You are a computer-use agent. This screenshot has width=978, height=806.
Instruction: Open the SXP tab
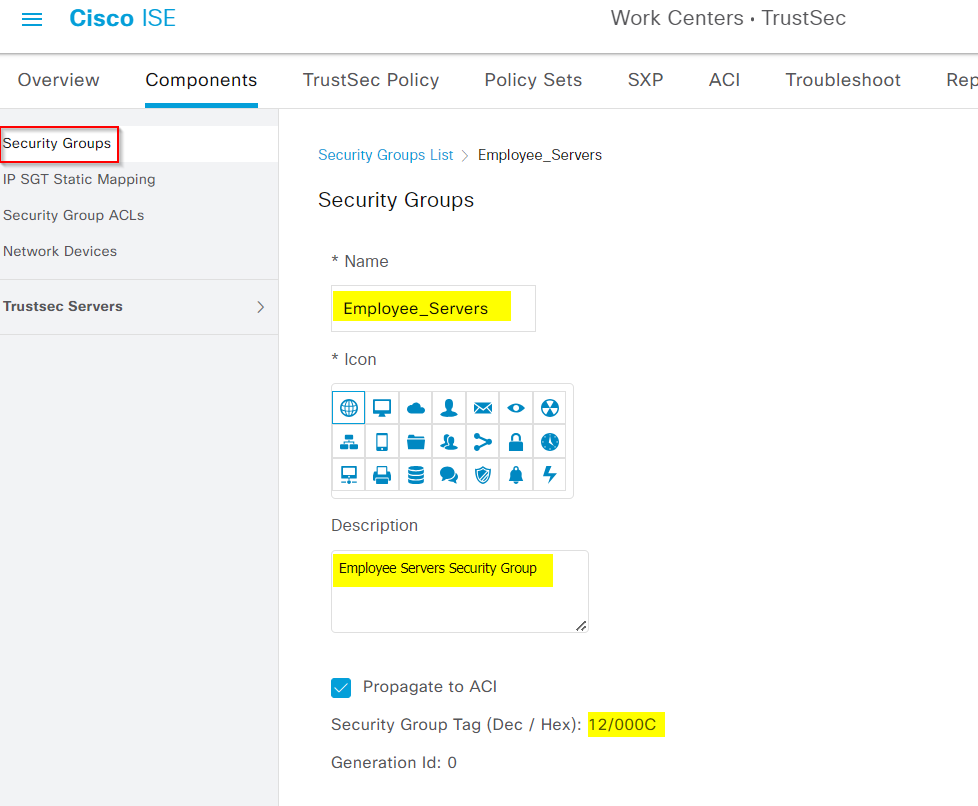(x=646, y=80)
